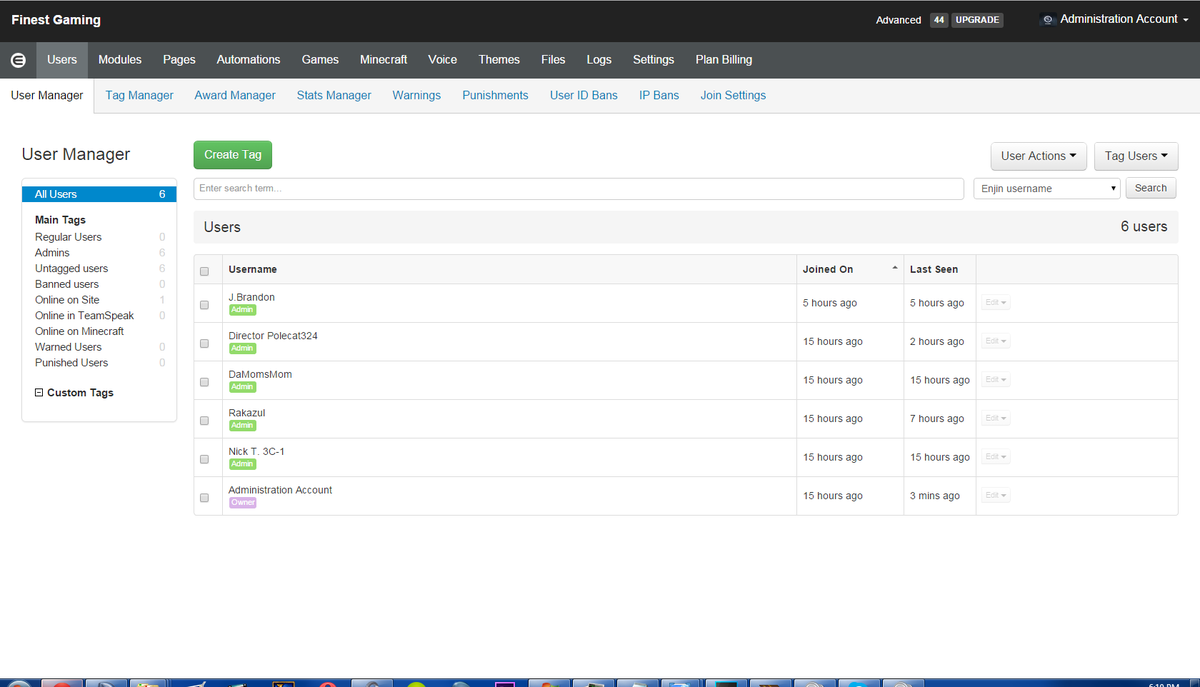Open the Modules menu
Image resolution: width=1200 pixels, height=687 pixels.
(x=120, y=60)
